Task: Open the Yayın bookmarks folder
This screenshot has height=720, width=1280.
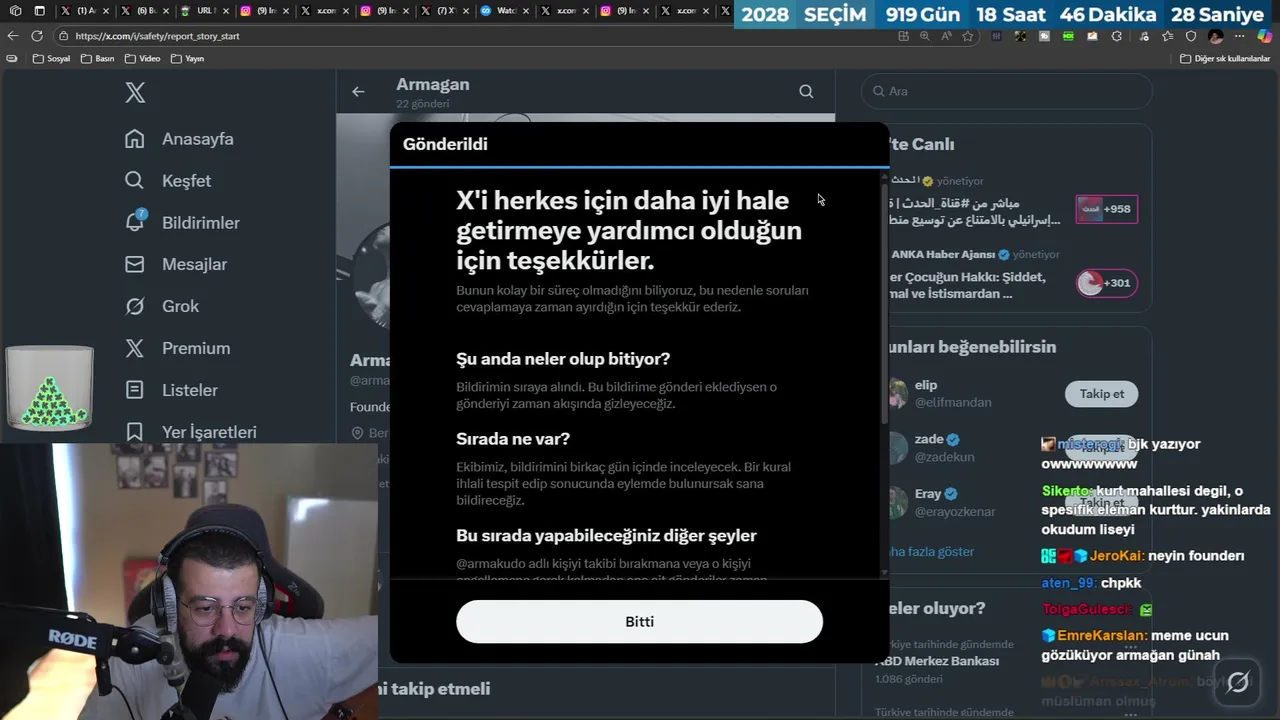Action: pyautogui.click(x=188, y=59)
